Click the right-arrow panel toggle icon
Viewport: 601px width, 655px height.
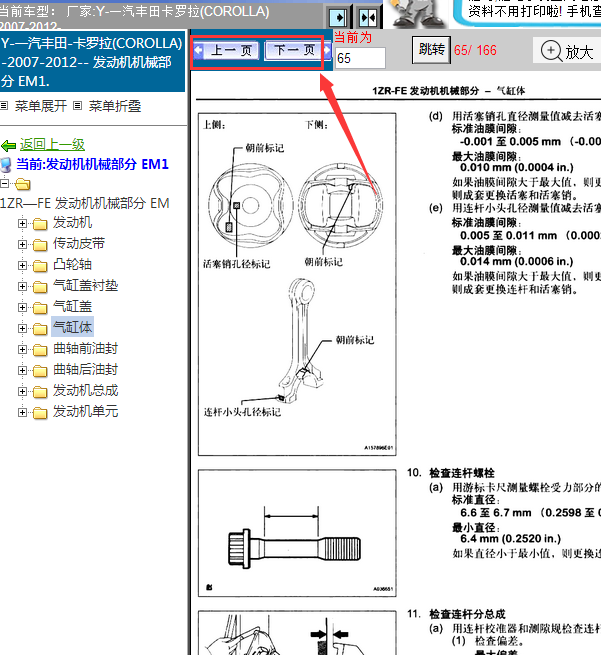338,18
